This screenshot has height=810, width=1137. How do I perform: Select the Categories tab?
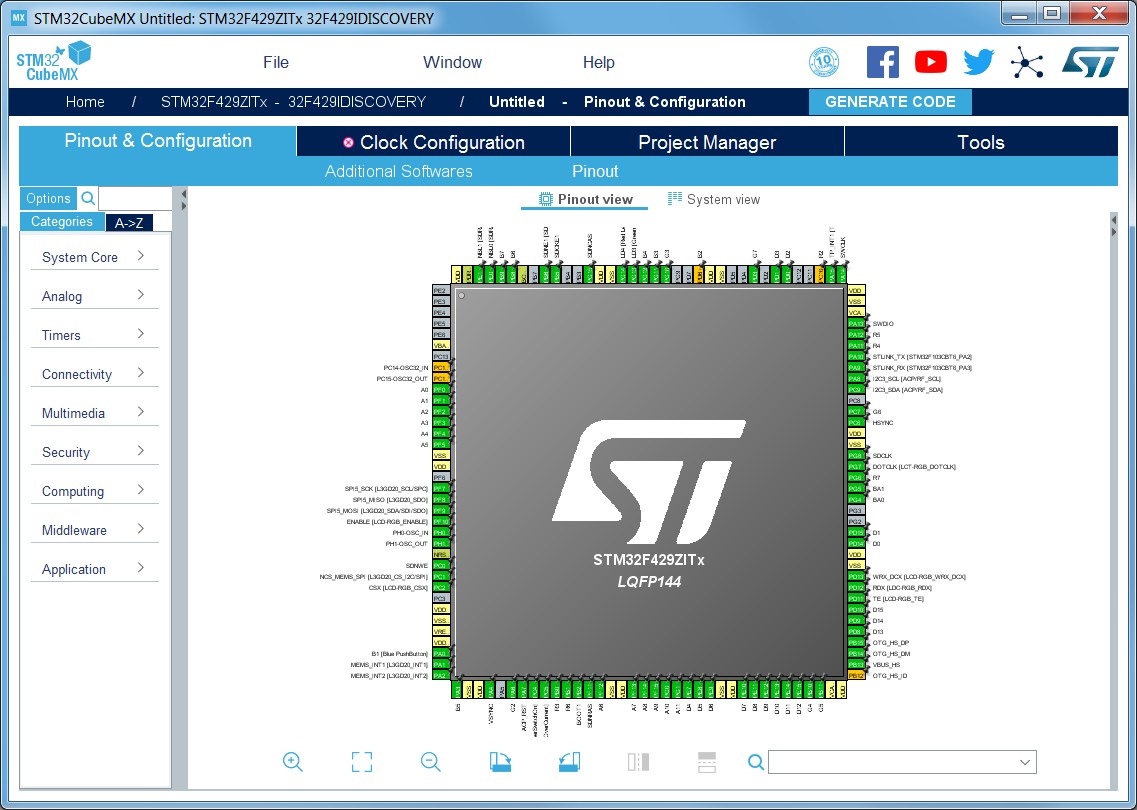click(x=62, y=222)
